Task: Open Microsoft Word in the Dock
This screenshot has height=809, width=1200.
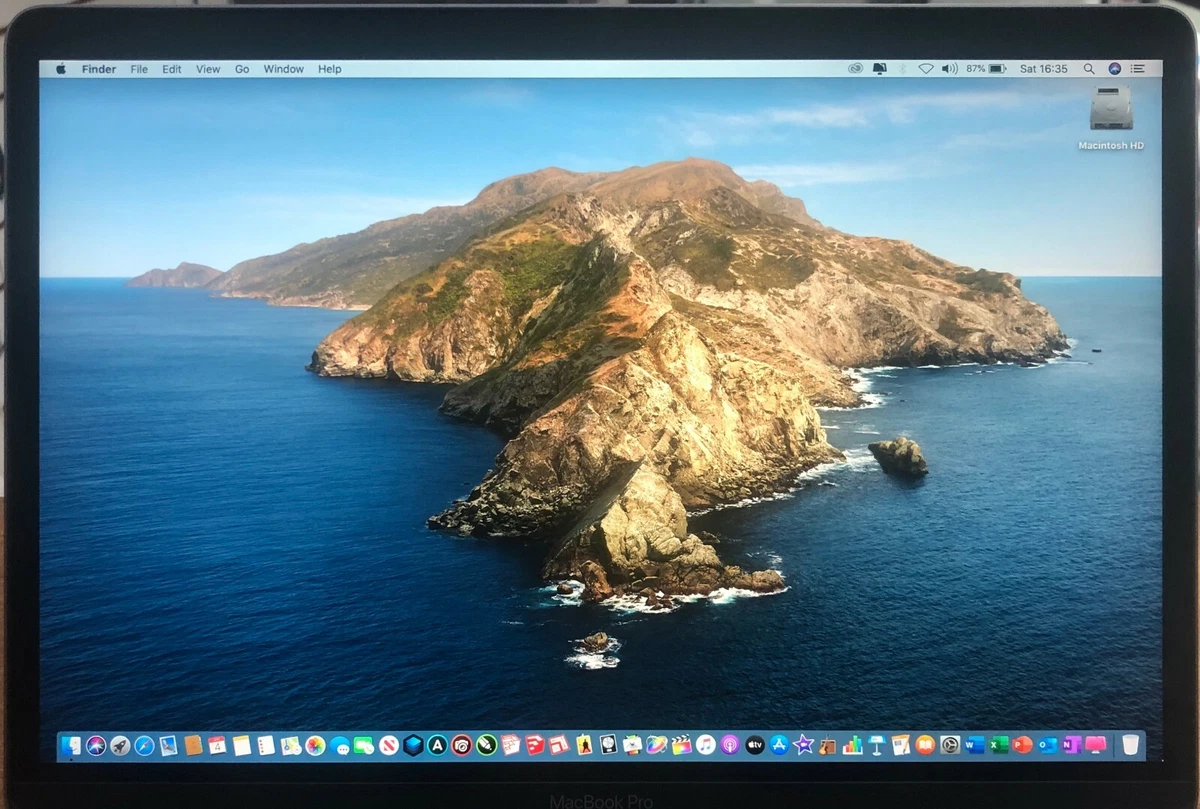Action: [975, 744]
